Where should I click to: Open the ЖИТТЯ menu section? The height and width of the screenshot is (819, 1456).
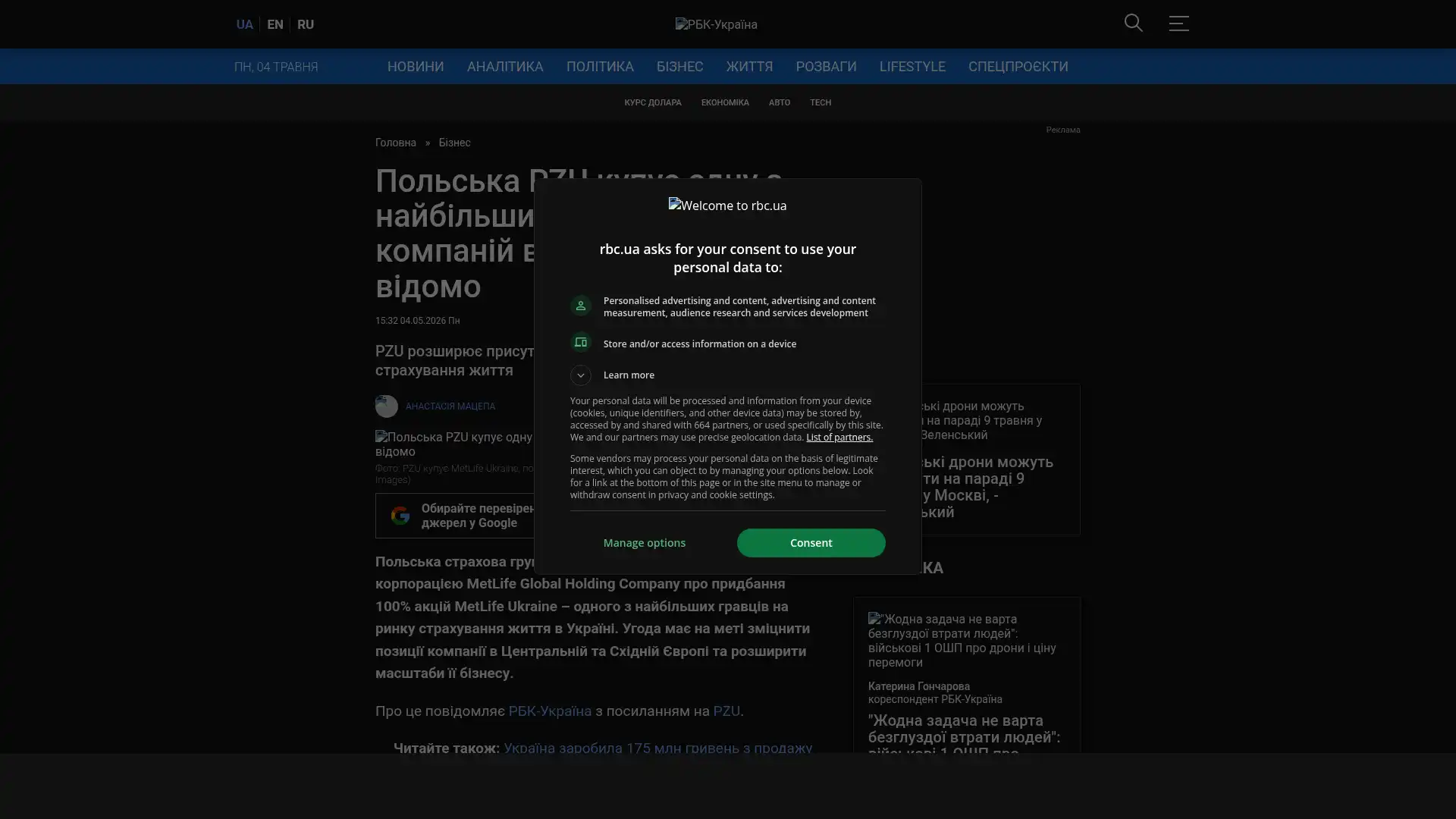[x=749, y=67]
